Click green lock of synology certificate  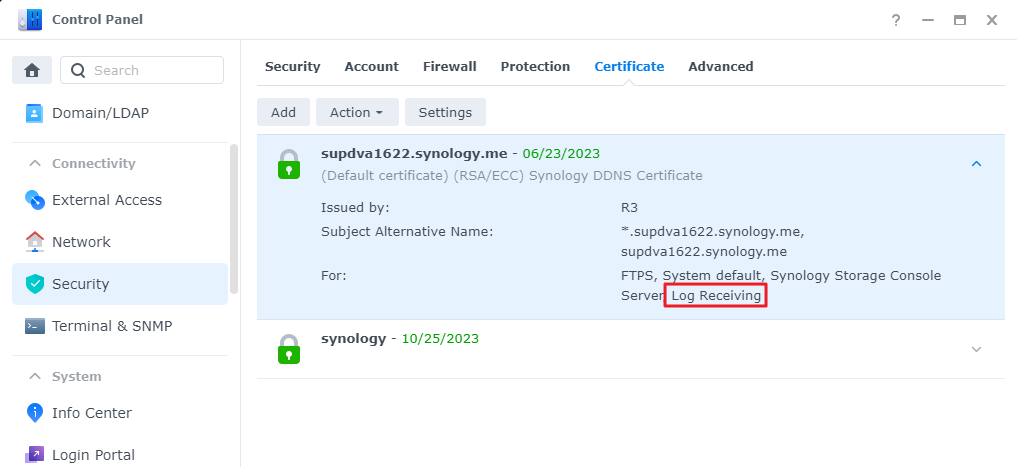(x=289, y=349)
